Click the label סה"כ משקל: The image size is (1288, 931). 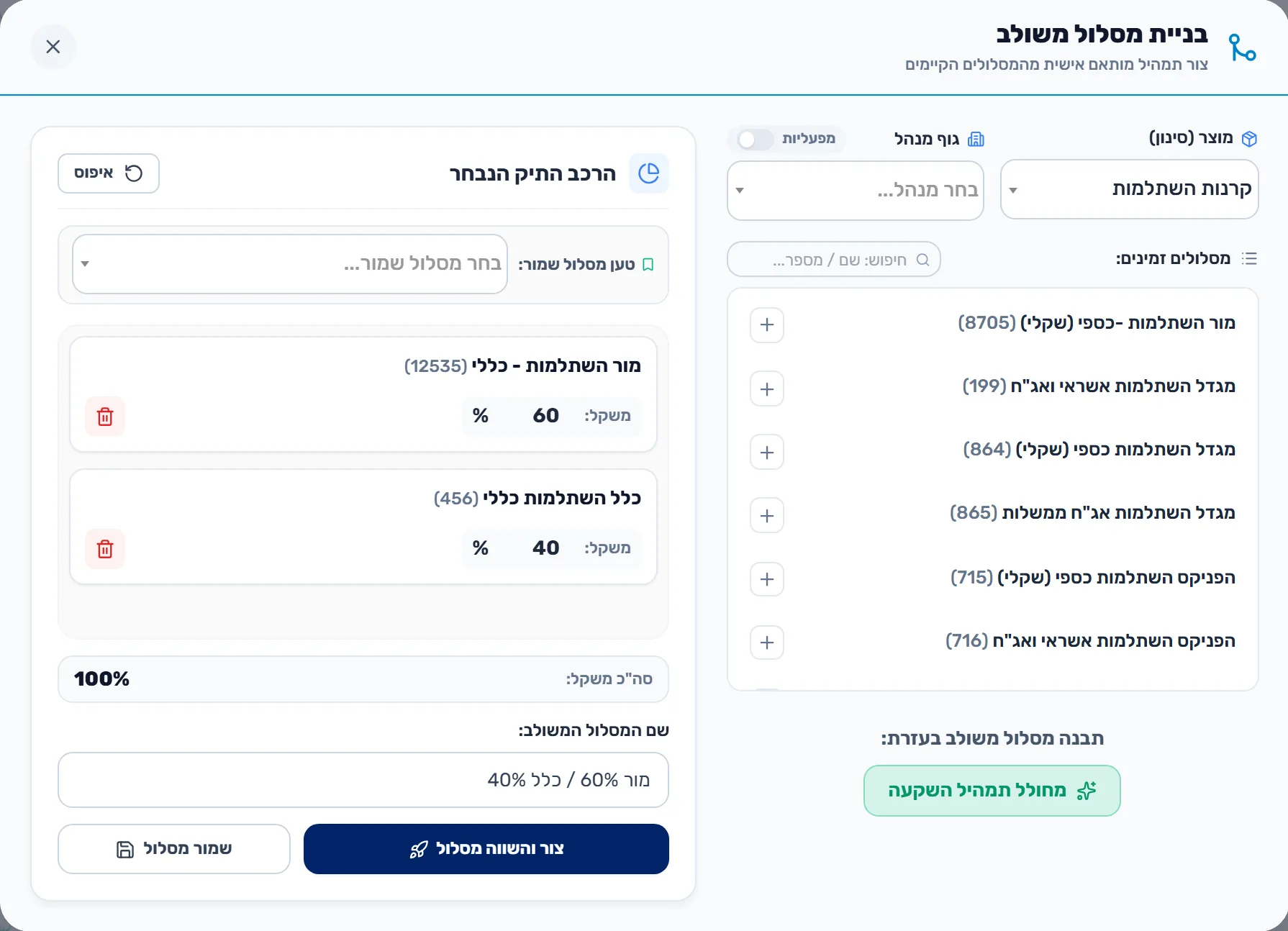(x=609, y=679)
